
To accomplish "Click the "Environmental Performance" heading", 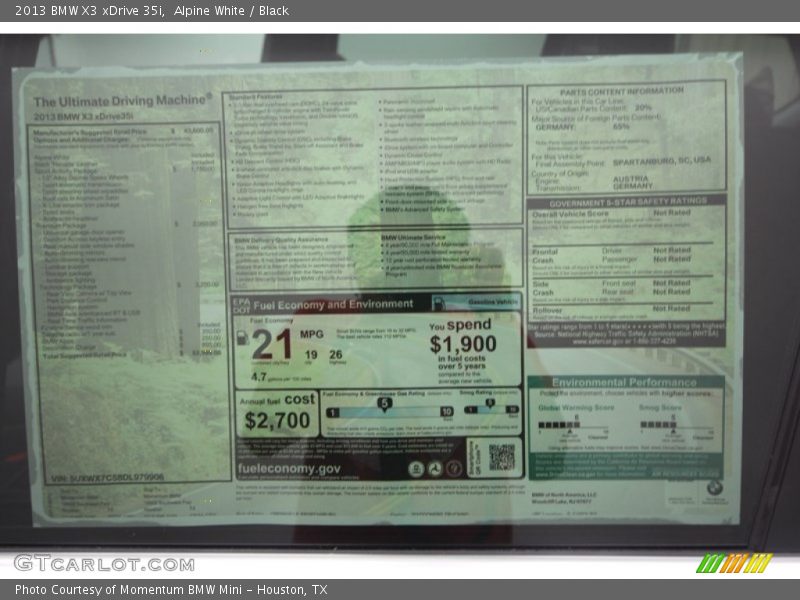I will [x=623, y=383].
